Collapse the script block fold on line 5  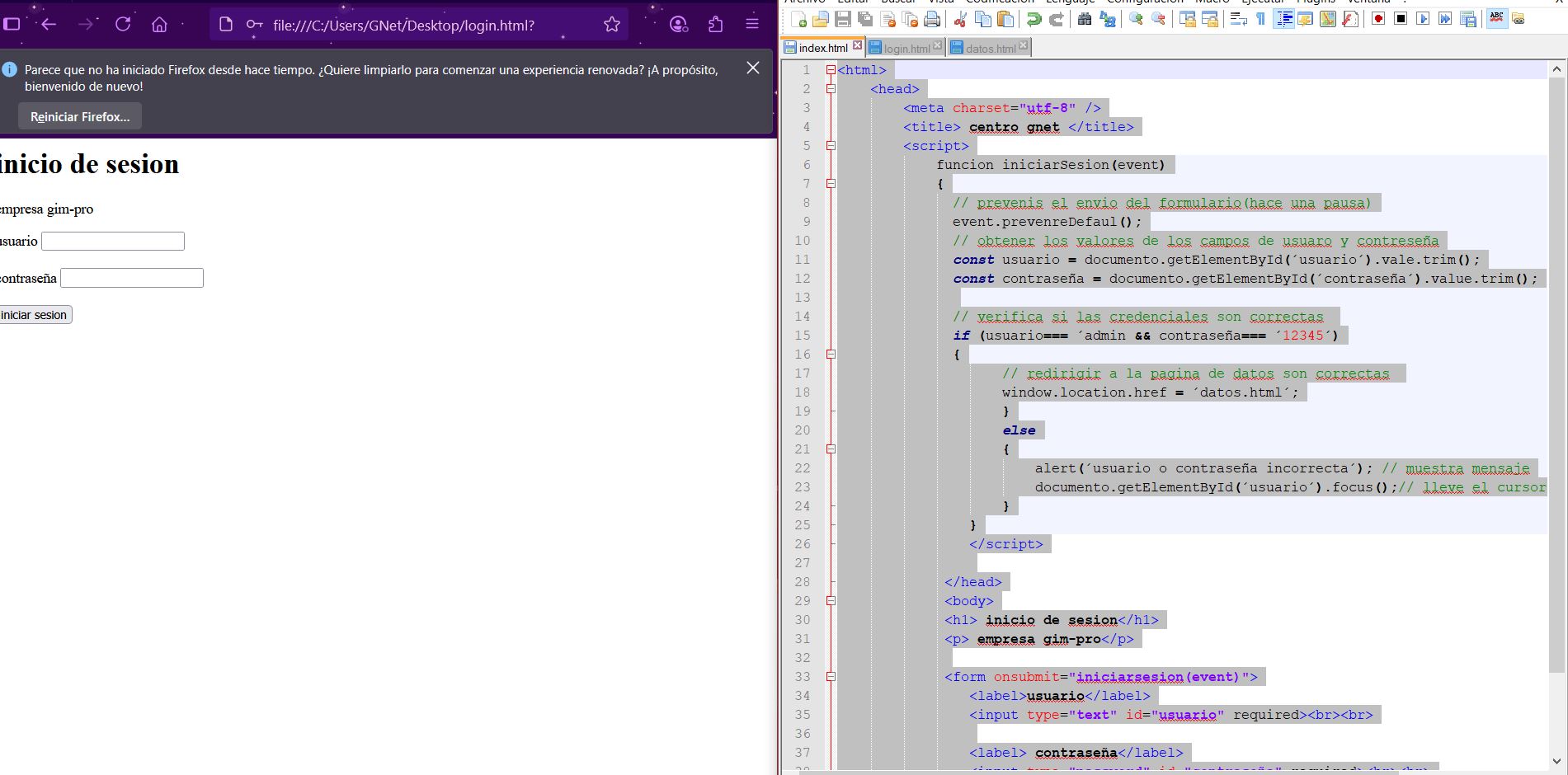(x=831, y=146)
